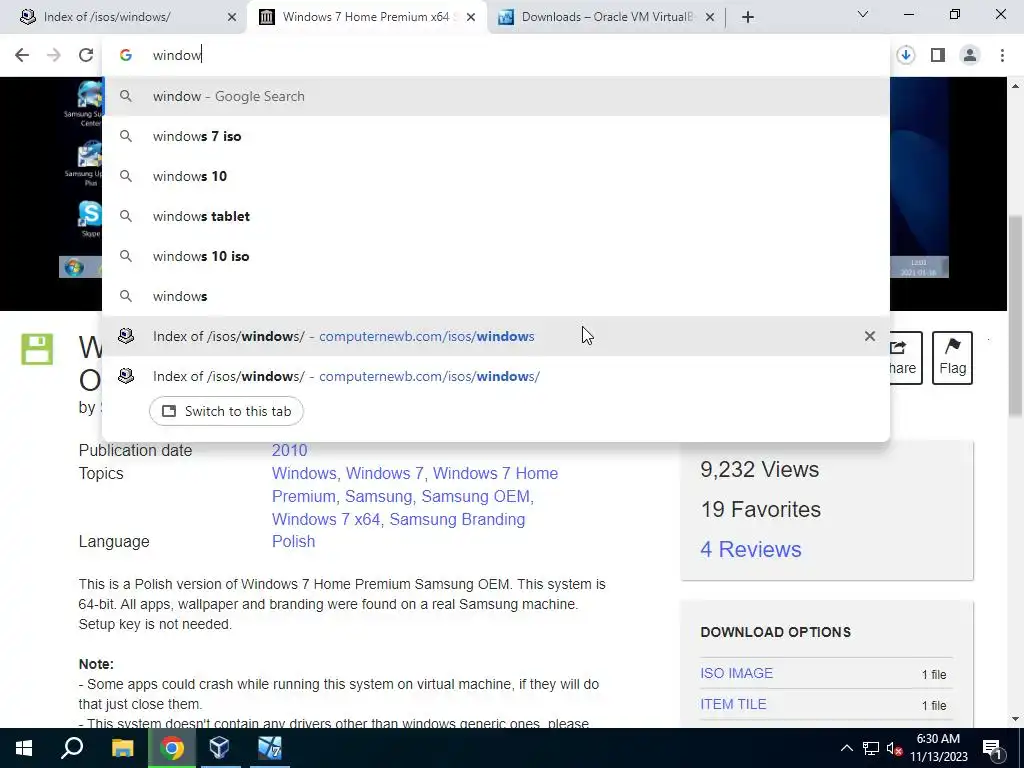The width and height of the screenshot is (1024, 768).
Task: Open the ITEM TILE download option
Action: click(733, 704)
